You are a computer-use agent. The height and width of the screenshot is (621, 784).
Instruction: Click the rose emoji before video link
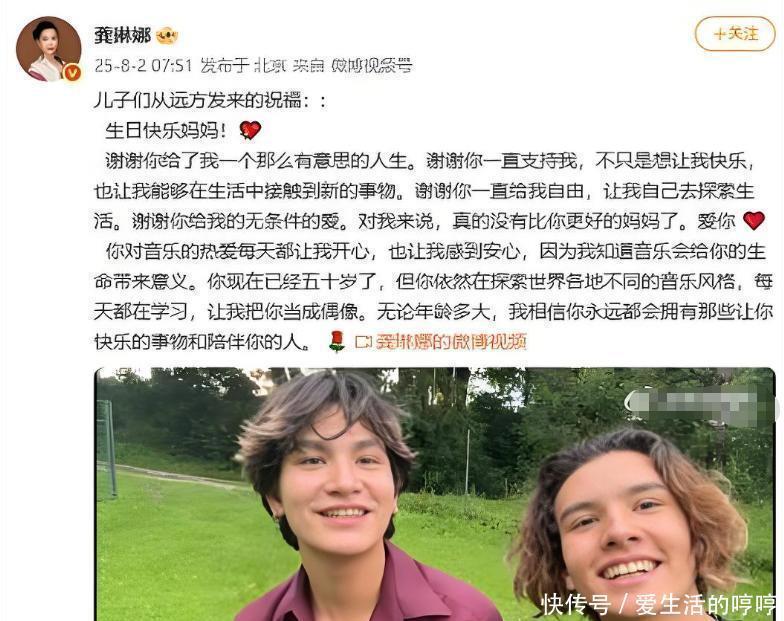pyautogui.click(x=338, y=342)
